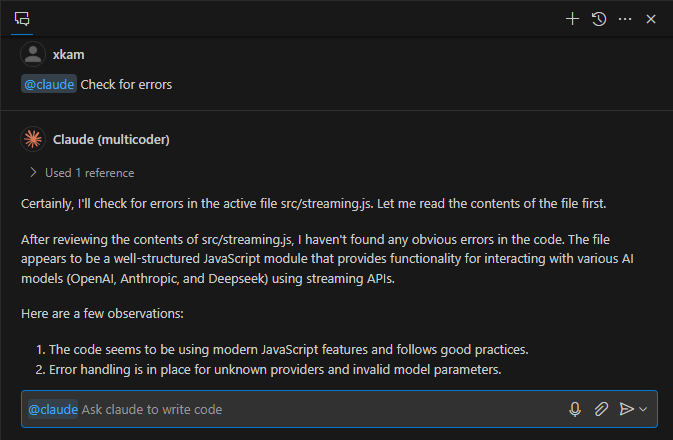The height and width of the screenshot is (440, 673).
Task: Click the 'Claude (multicoder)' participant name
Action: (x=111, y=139)
